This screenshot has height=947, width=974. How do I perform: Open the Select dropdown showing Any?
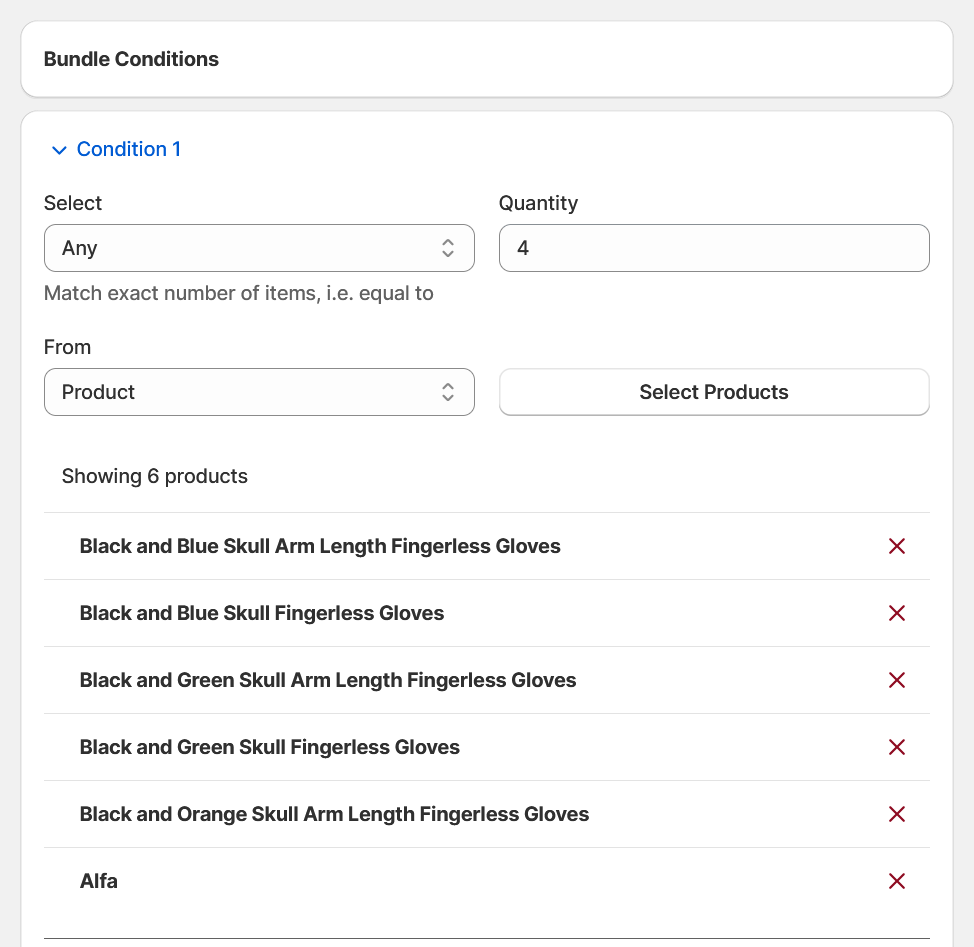[x=259, y=248]
